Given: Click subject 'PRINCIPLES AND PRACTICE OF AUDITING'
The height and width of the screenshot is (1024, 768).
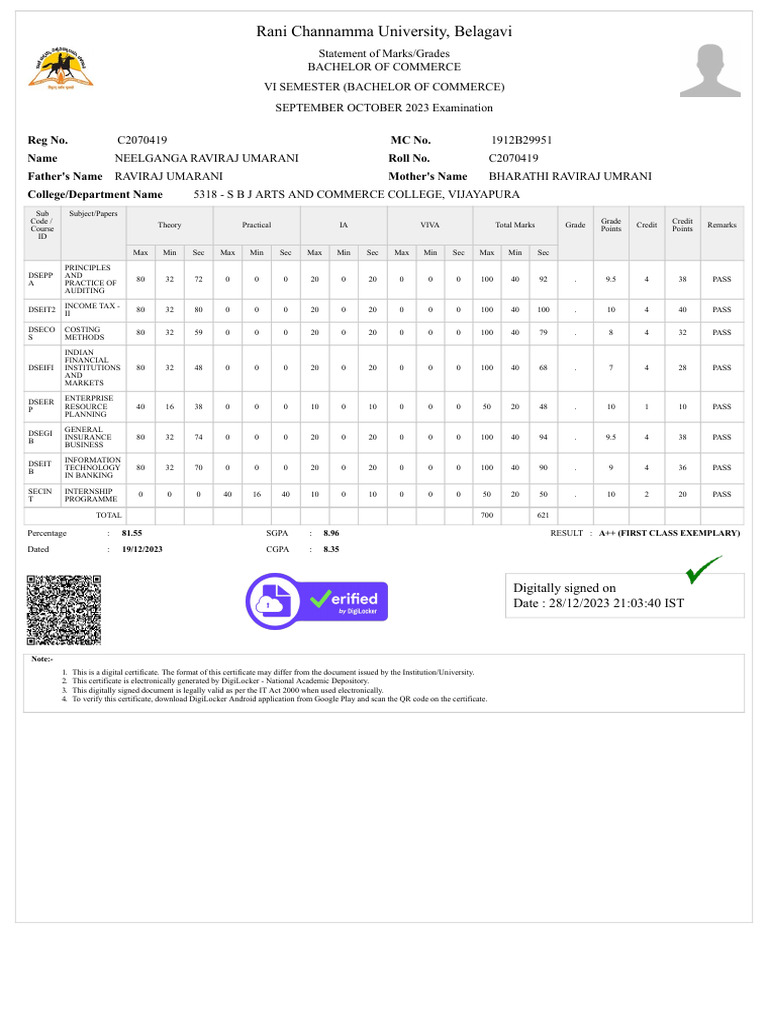Looking at the screenshot, I should [91, 280].
